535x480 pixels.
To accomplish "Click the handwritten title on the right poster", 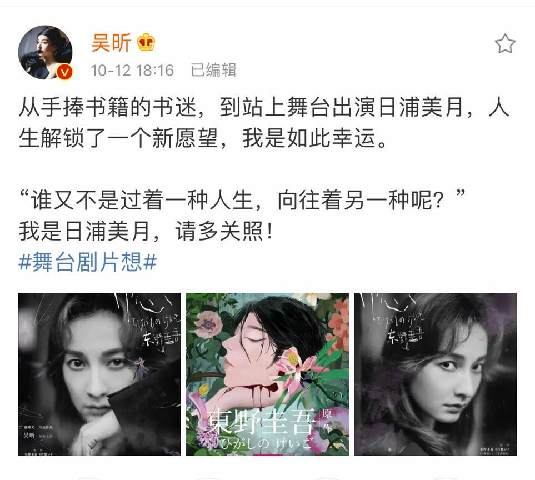I will pos(392,321).
